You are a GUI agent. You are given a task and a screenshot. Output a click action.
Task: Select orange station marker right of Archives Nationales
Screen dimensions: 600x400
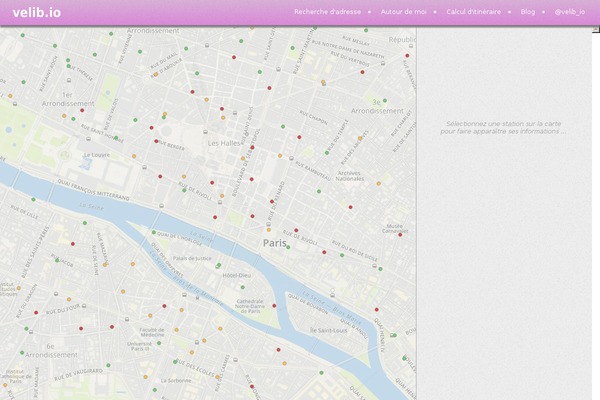378,183
